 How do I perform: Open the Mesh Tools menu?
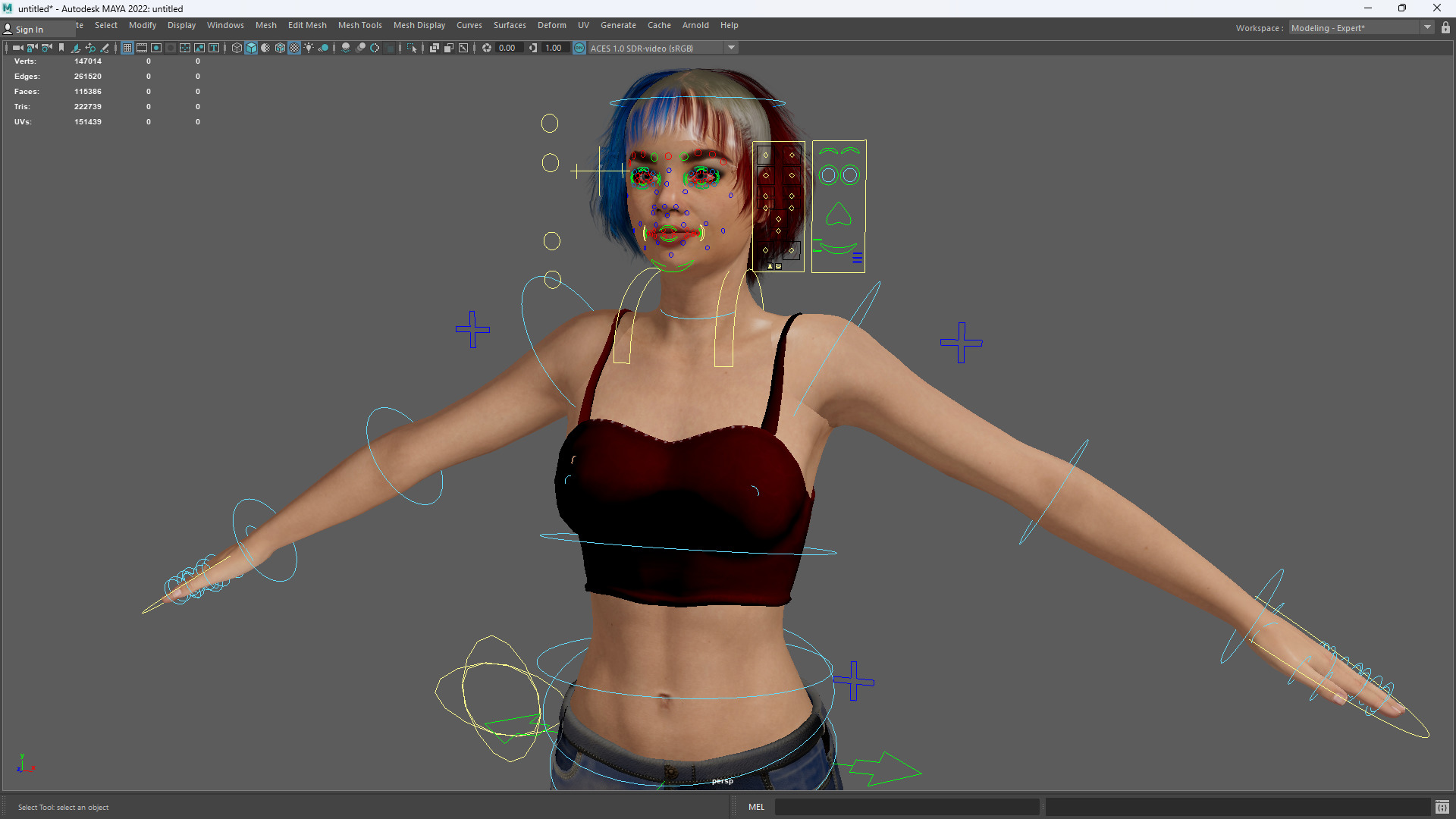[x=360, y=25]
